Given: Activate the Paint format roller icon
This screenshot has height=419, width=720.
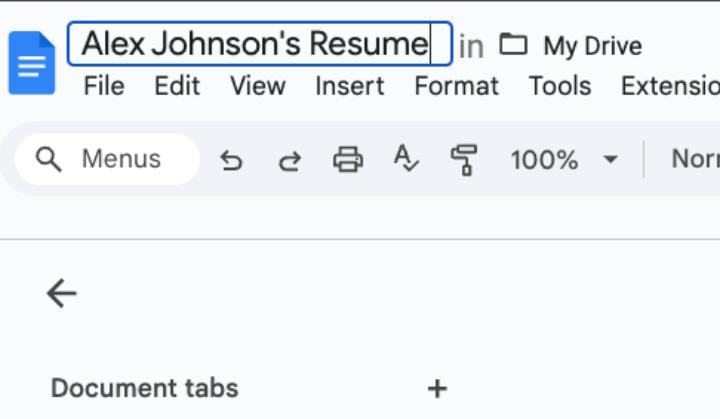Looking at the screenshot, I should click(464, 159).
